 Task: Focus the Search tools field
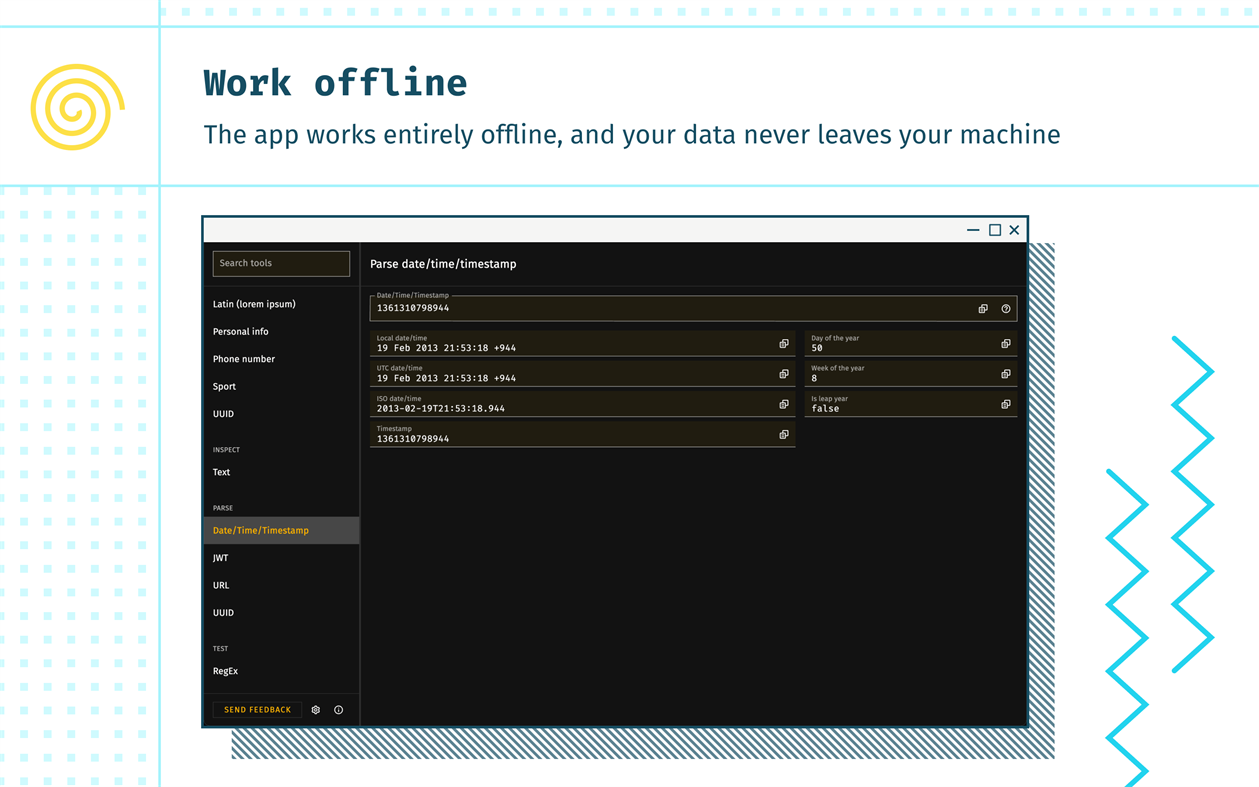point(281,263)
